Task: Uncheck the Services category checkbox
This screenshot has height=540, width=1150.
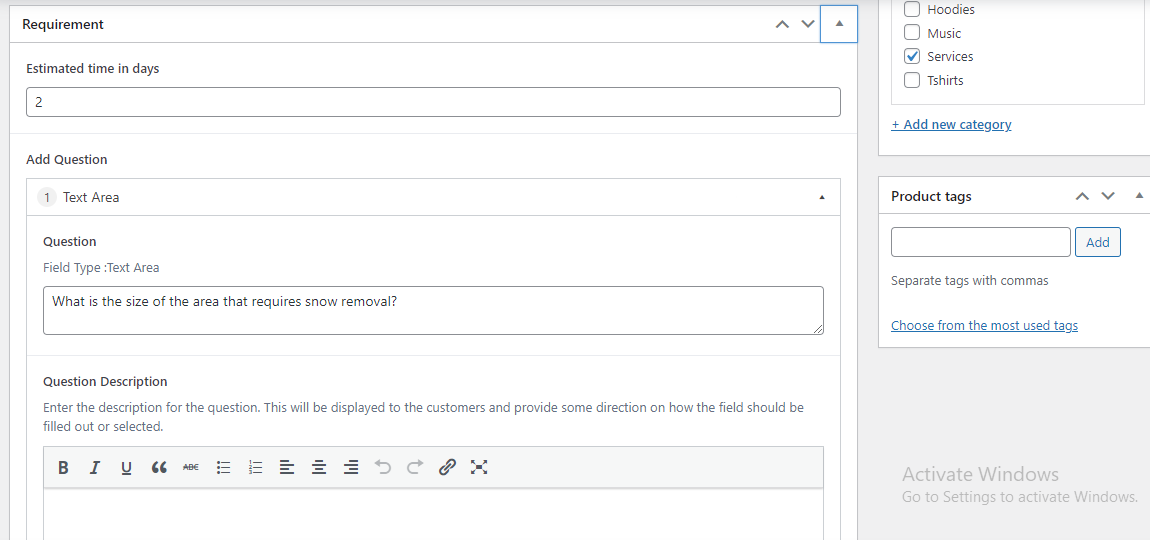Action: point(912,57)
